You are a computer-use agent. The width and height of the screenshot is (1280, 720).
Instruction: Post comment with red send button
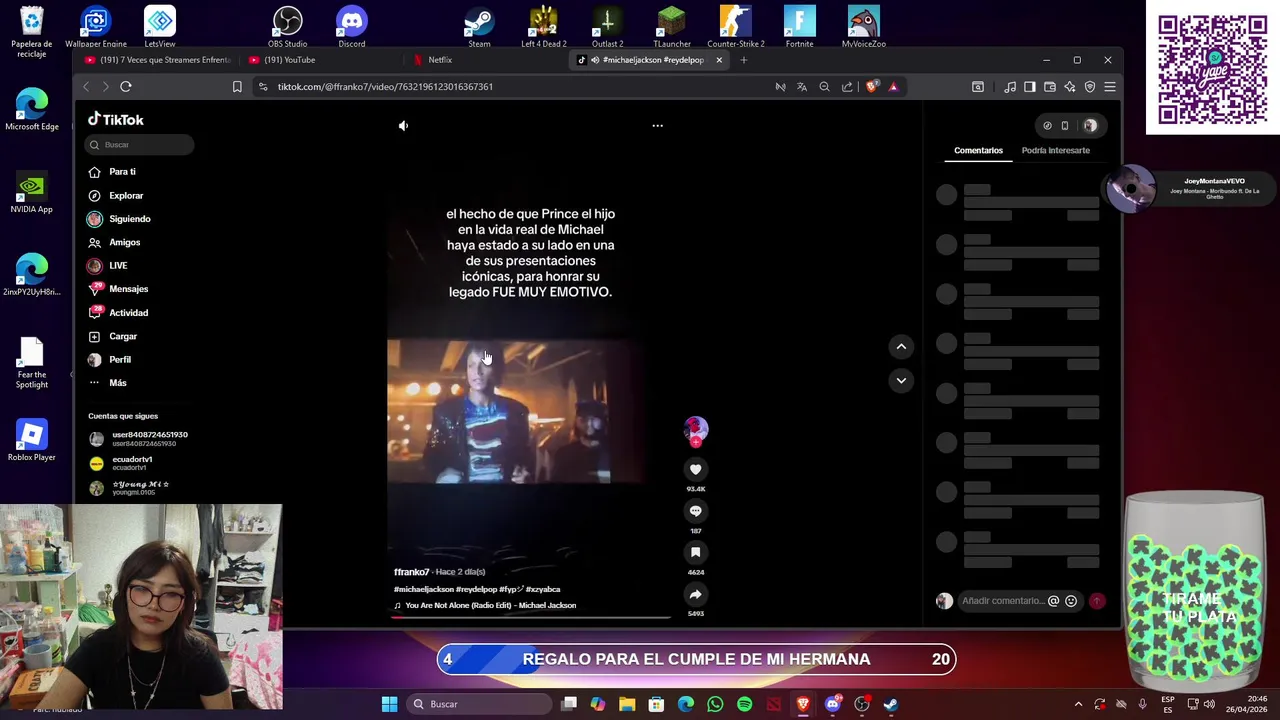(1097, 601)
